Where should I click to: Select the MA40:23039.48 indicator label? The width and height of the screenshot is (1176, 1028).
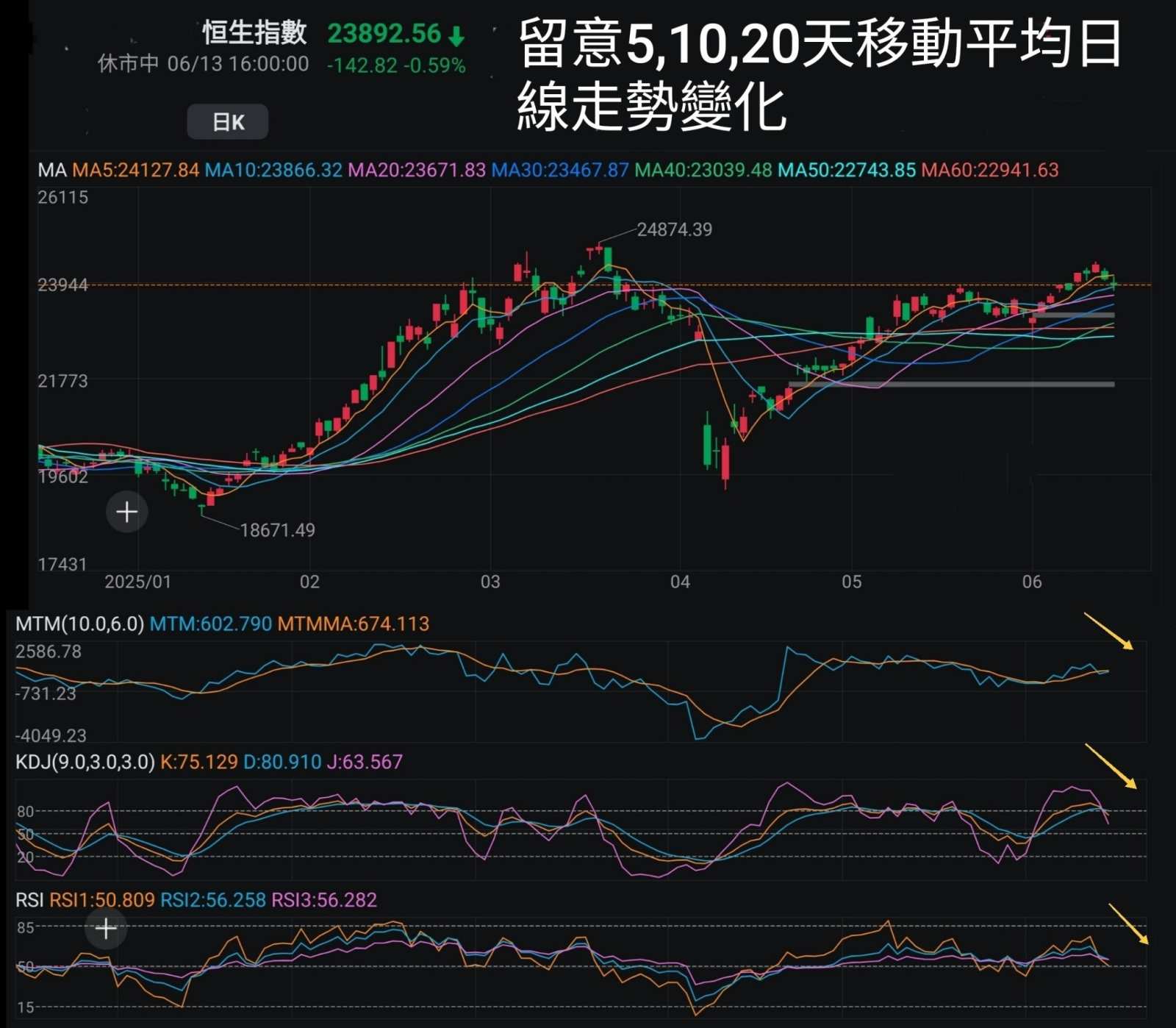[x=703, y=170]
